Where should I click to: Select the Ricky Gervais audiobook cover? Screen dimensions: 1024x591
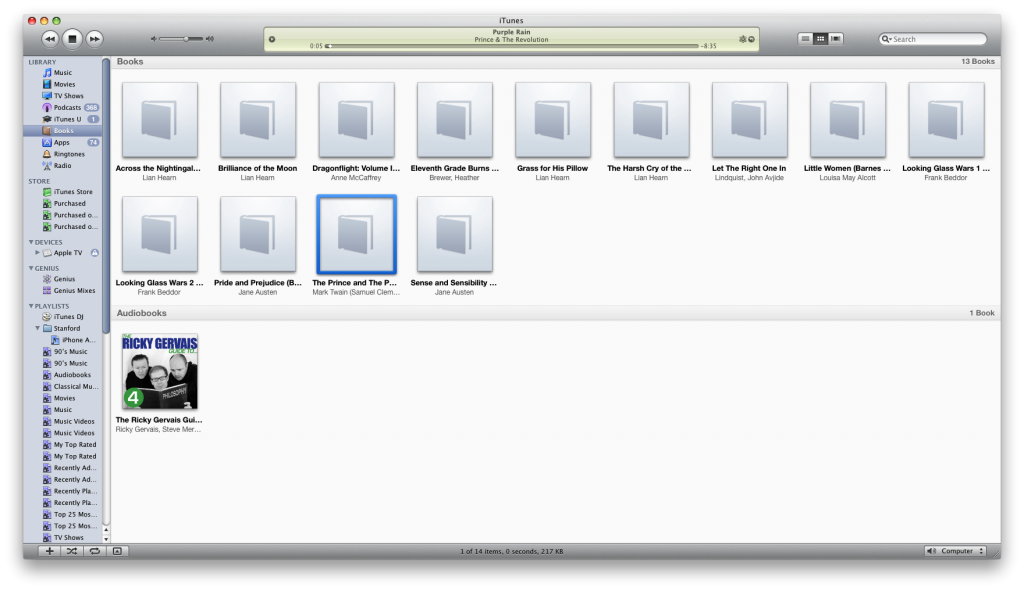[x=160, y=372]
